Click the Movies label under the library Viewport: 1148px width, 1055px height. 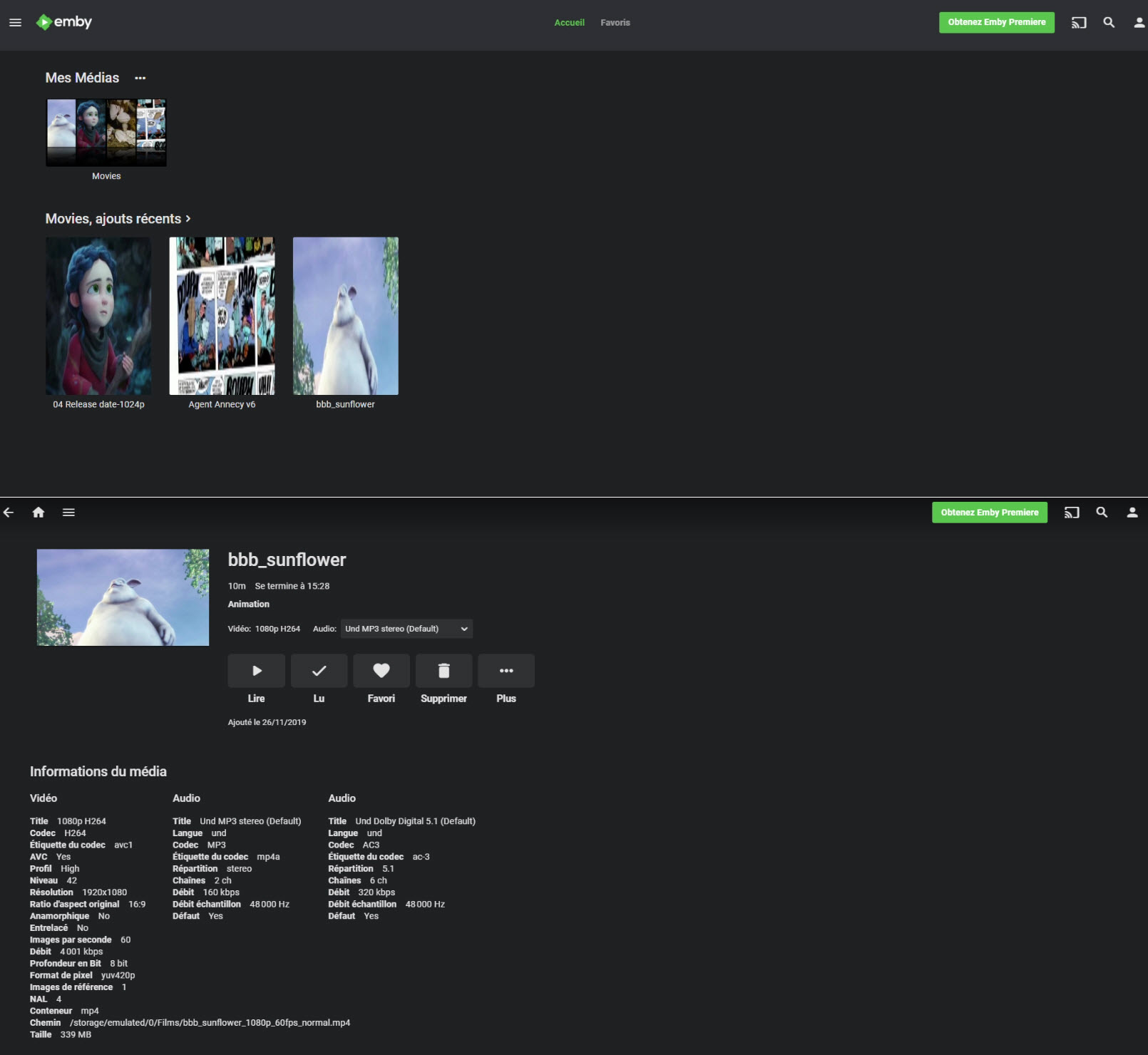point(106,176)
